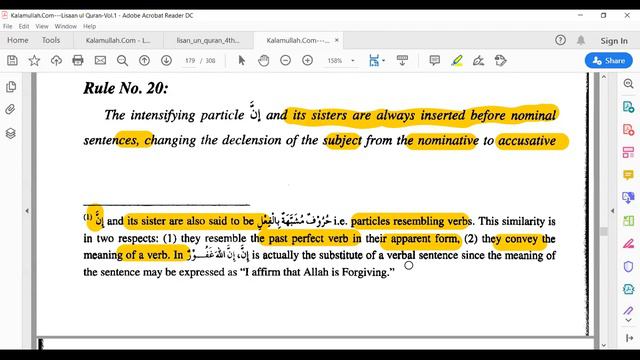Click the scrollbar up arrow
Image resolution: width=640 pixels, height=360 pixels.
[604, 76]
